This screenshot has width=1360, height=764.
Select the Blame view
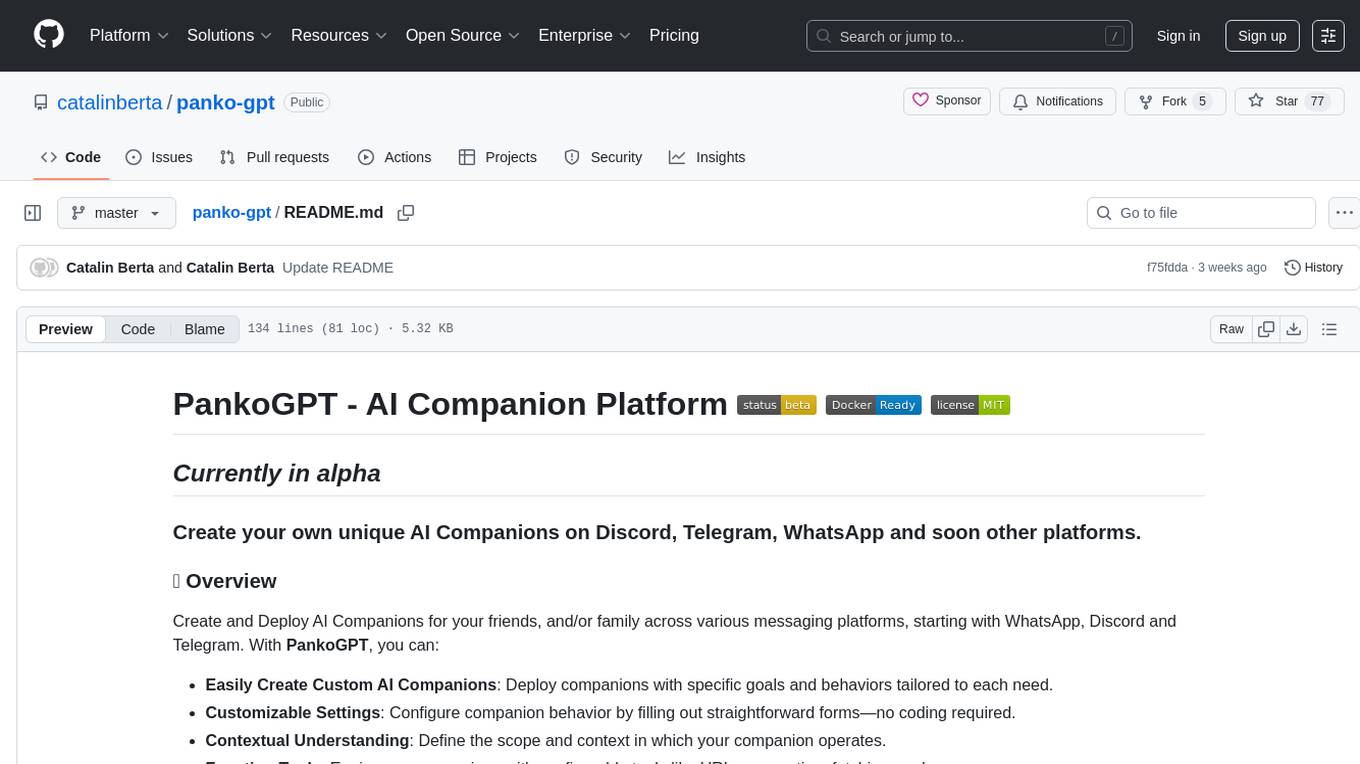pos(205,329)
